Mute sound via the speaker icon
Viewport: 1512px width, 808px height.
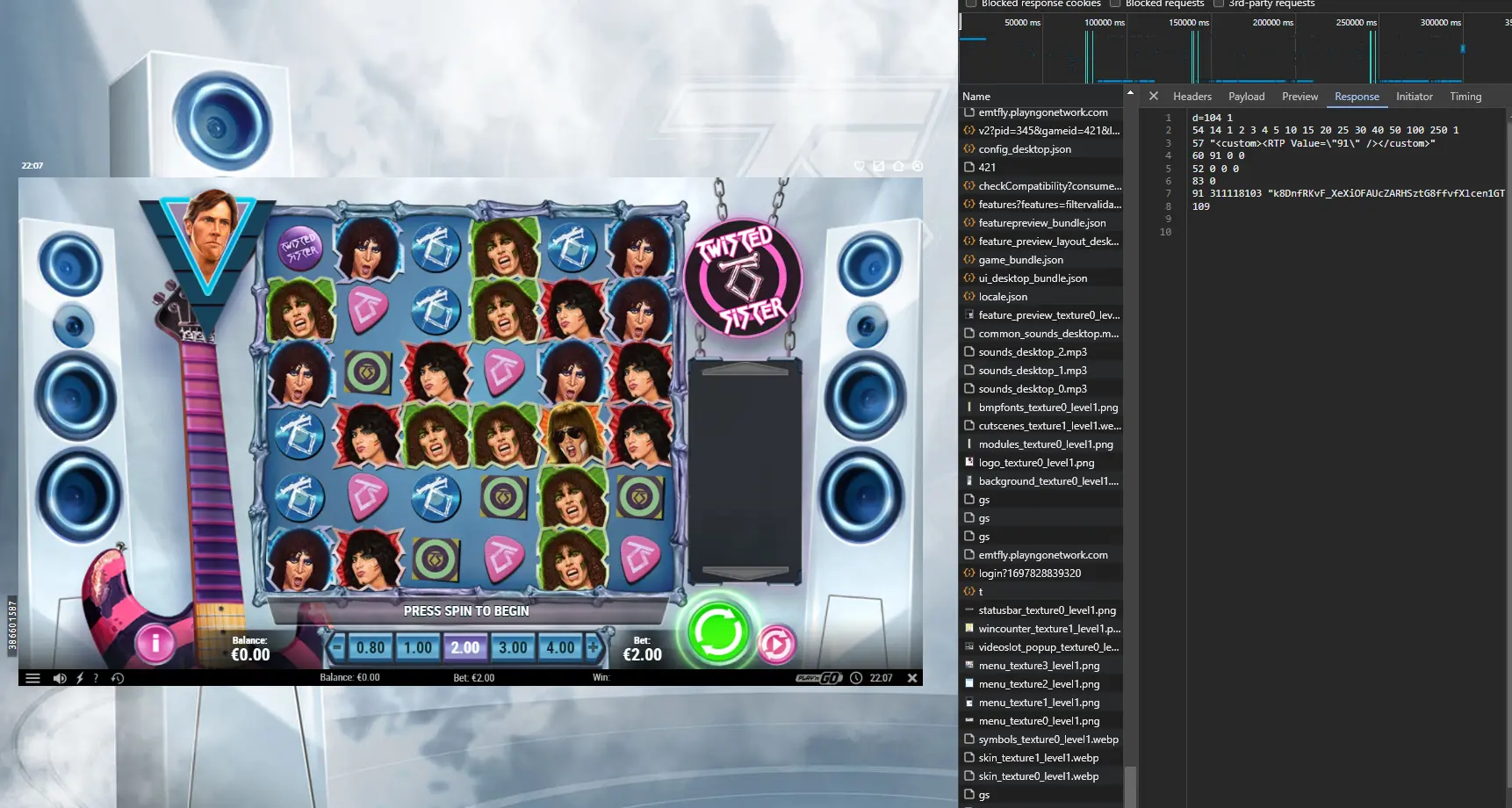point(60,678)
